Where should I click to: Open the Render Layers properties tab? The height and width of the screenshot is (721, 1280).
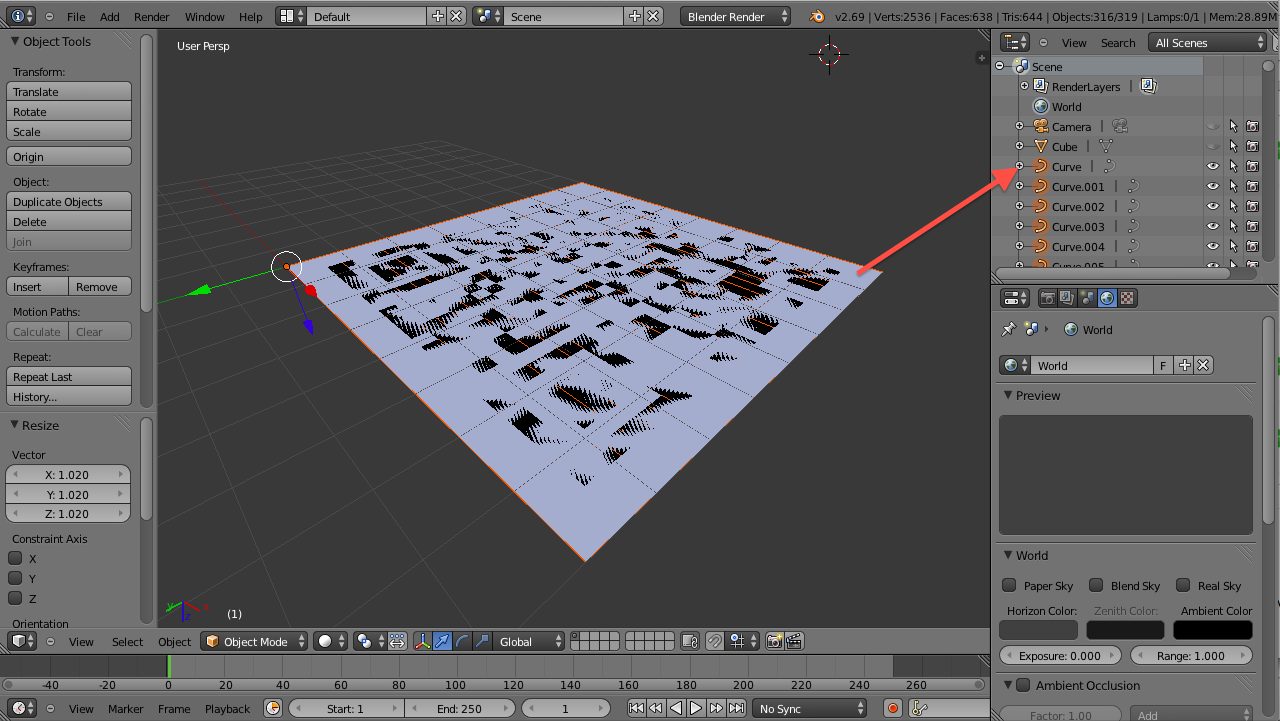[x=1066, y=297]
